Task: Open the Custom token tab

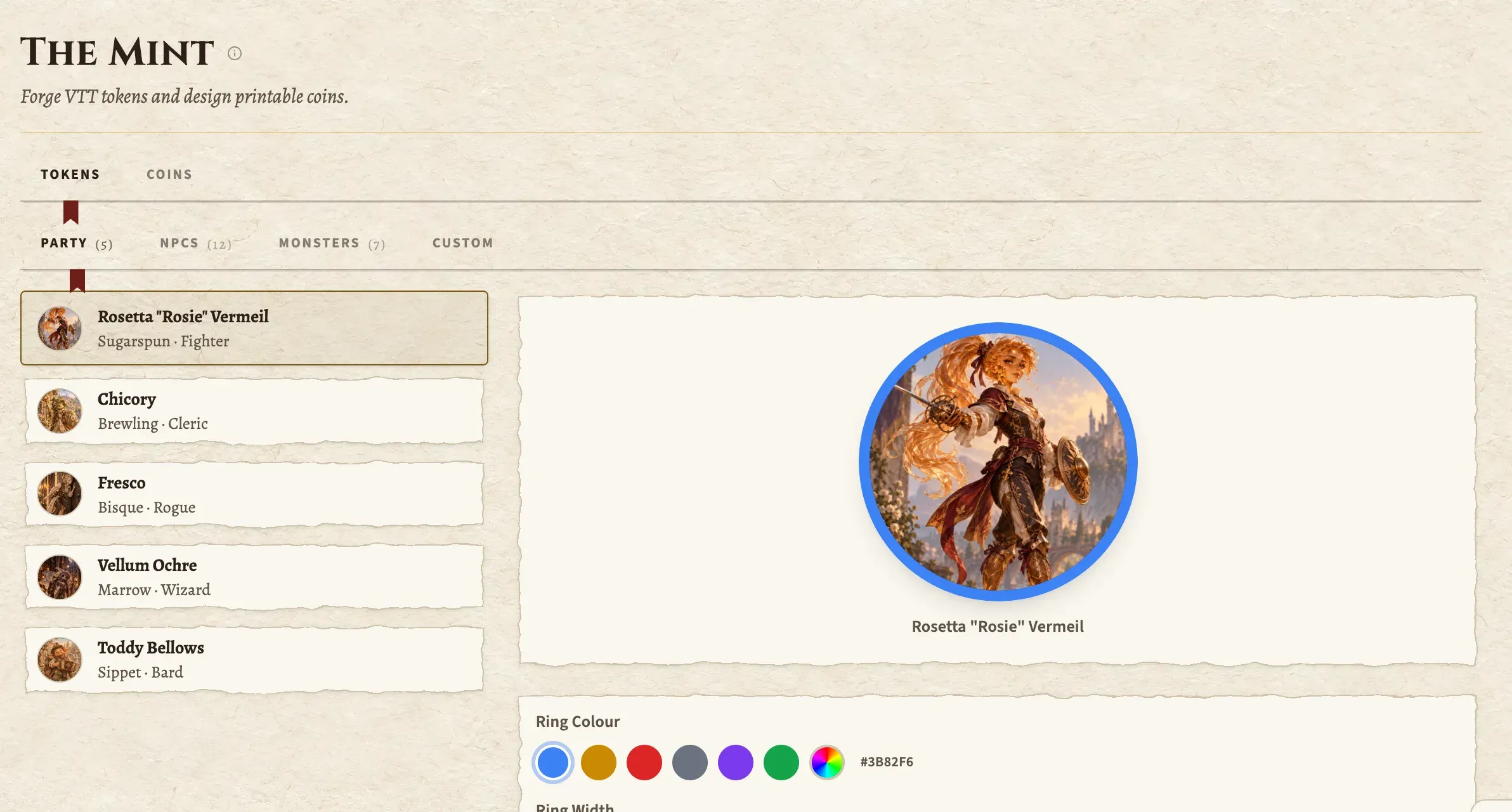Action: (x=463, y=243)
